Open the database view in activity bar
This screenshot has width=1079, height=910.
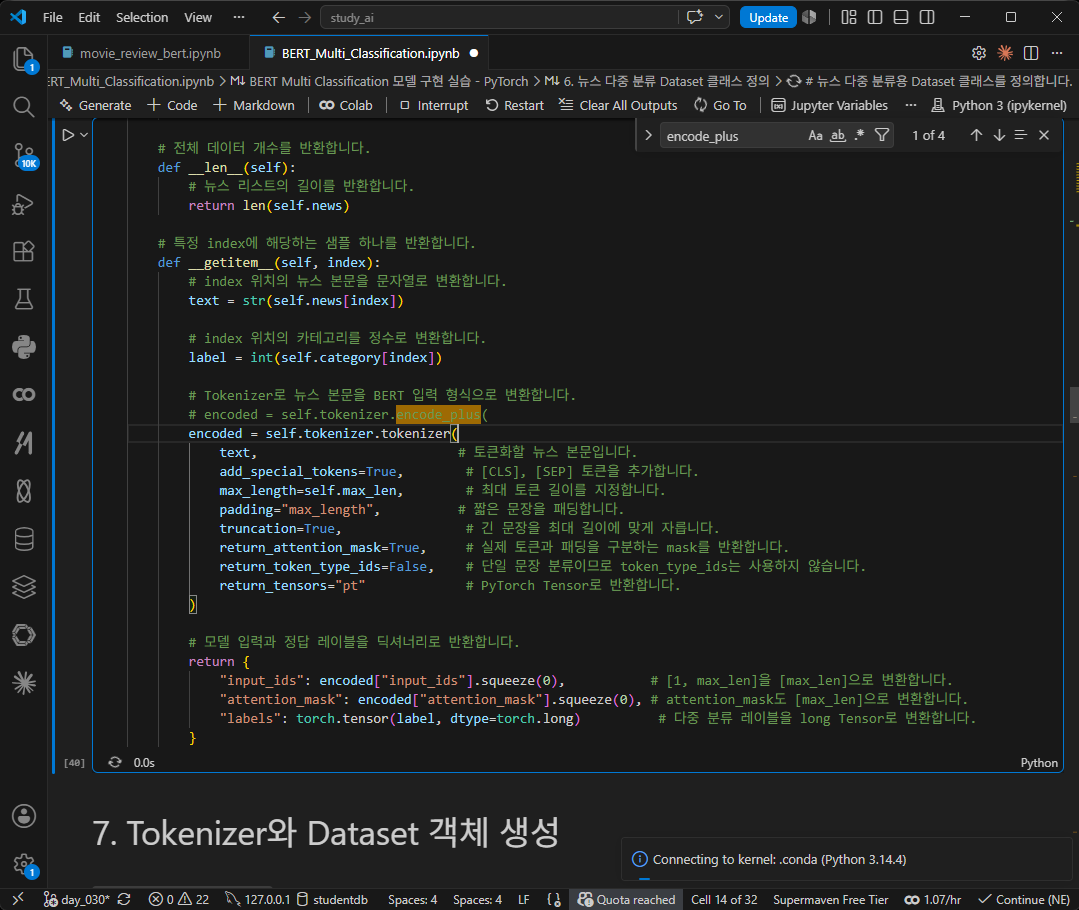click(23, 539)
